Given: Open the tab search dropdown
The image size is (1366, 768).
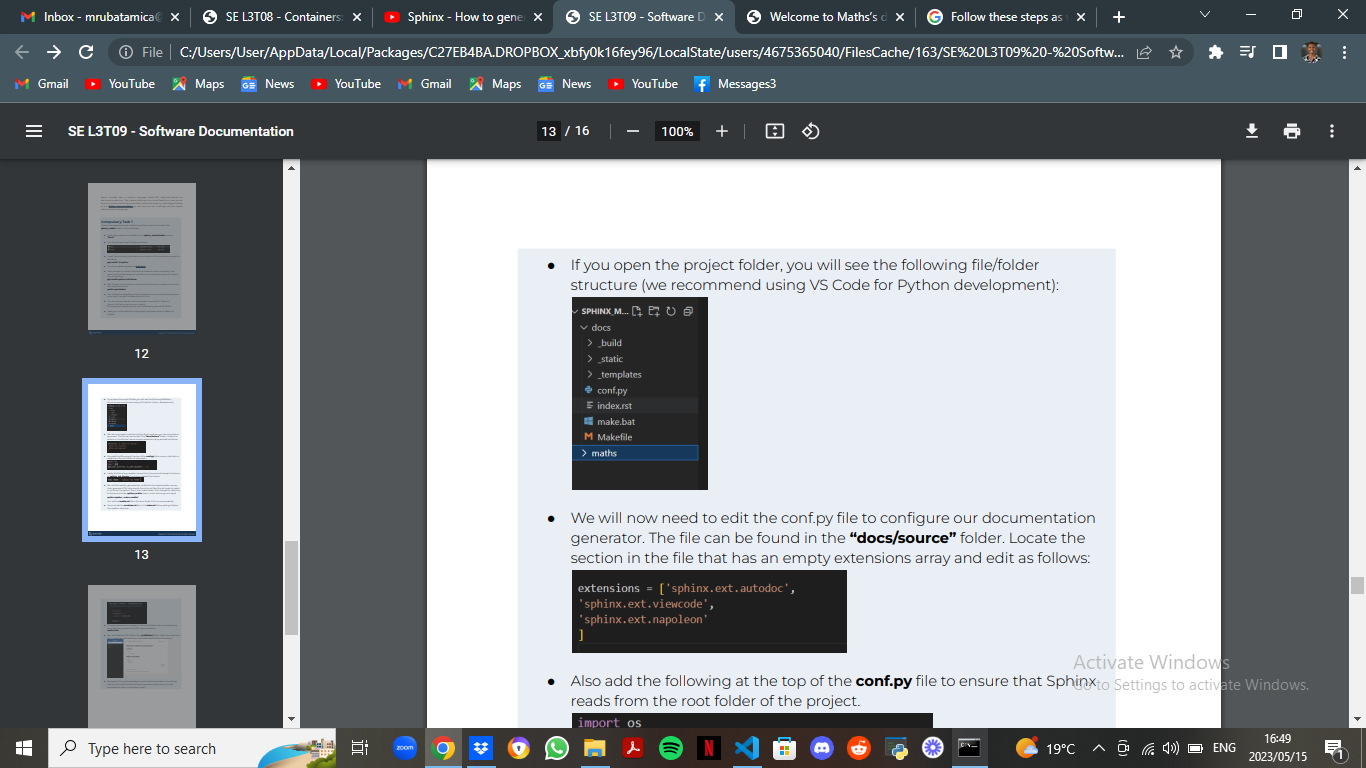Looking at the screenshot, I should (x=1204, y=15).
